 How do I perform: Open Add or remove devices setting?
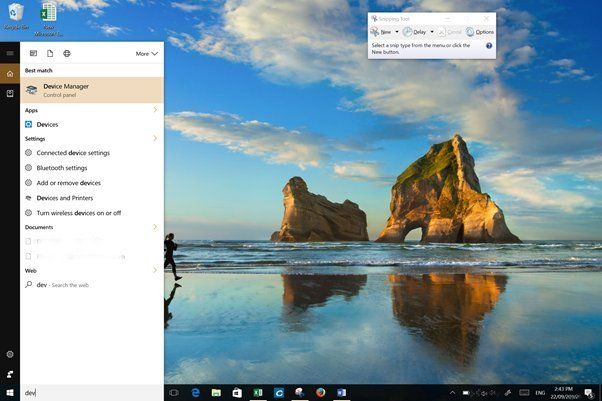(x=92, y=183)
